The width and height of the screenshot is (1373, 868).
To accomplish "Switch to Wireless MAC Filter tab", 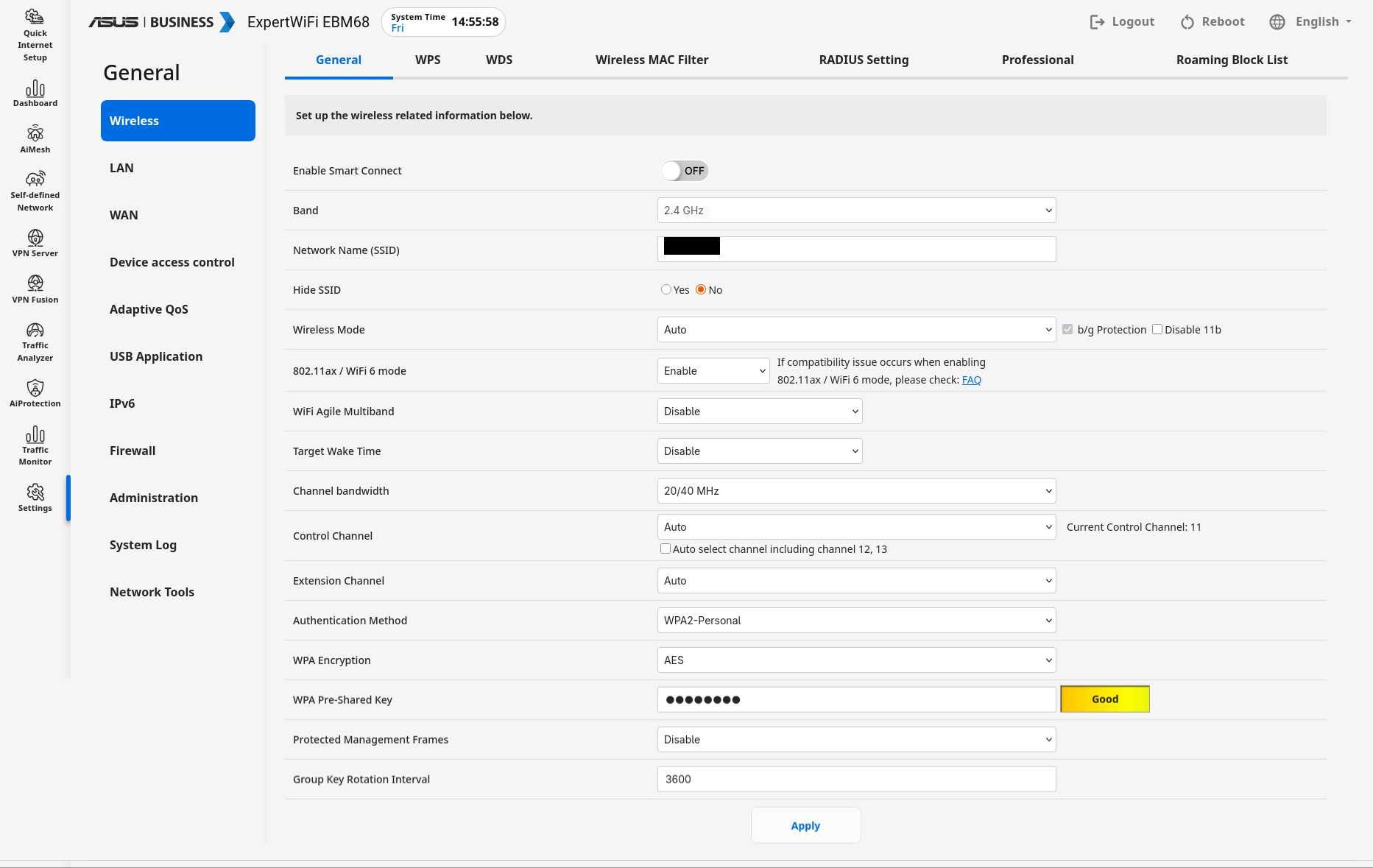I will [652, 60].
